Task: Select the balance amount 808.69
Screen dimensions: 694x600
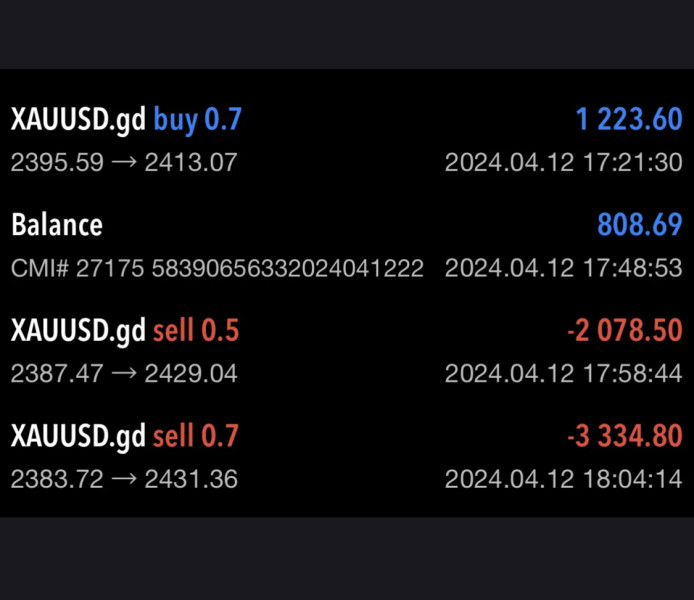Action: click(639, 225)
